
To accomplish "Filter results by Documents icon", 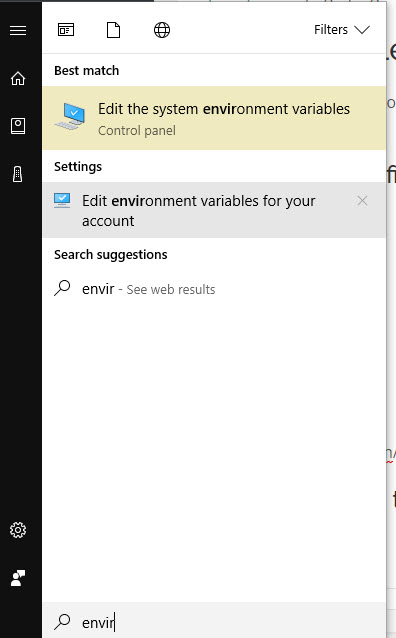I will (x=114, y=30).
